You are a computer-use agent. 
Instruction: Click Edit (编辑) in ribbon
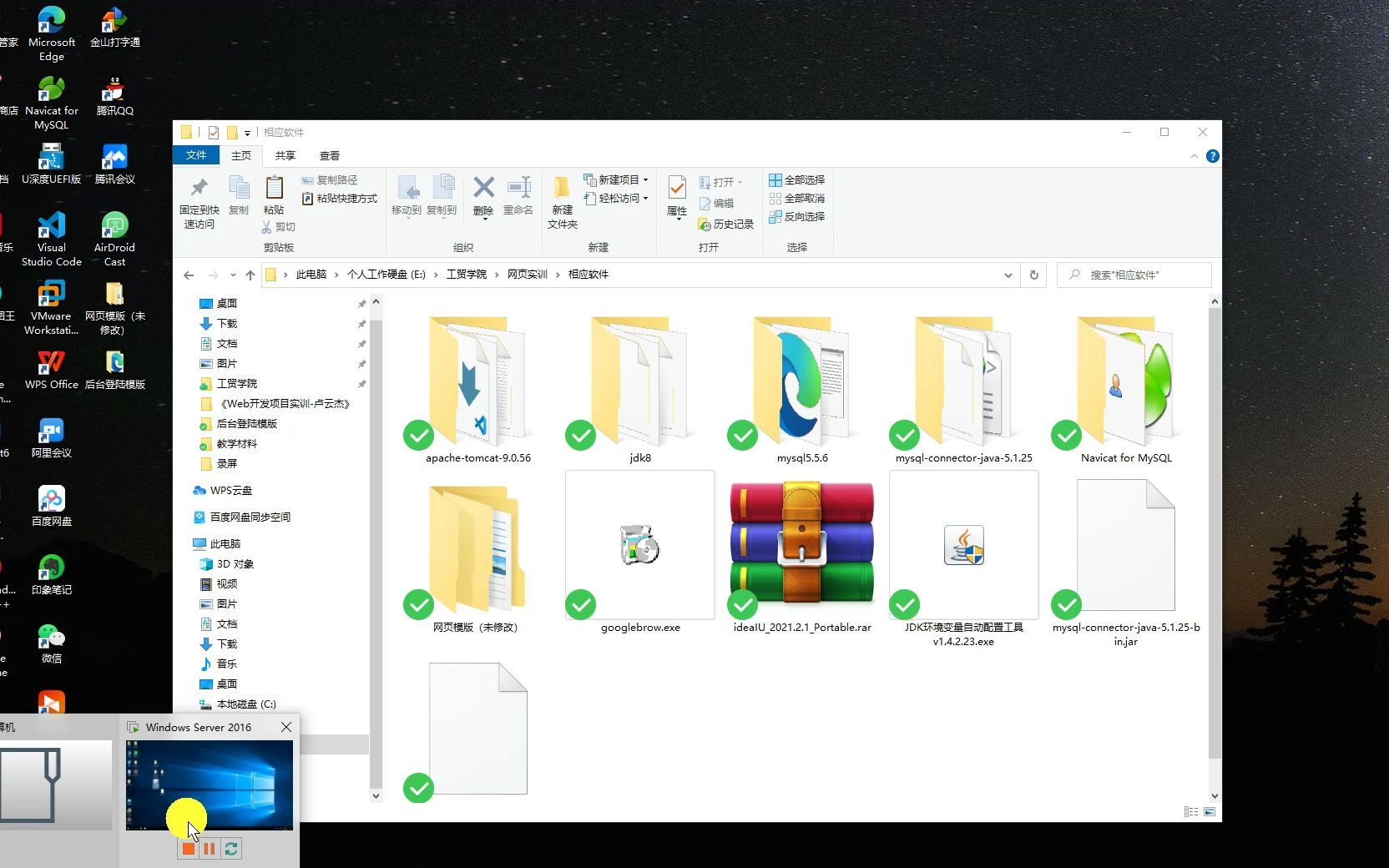click(716, 204)
